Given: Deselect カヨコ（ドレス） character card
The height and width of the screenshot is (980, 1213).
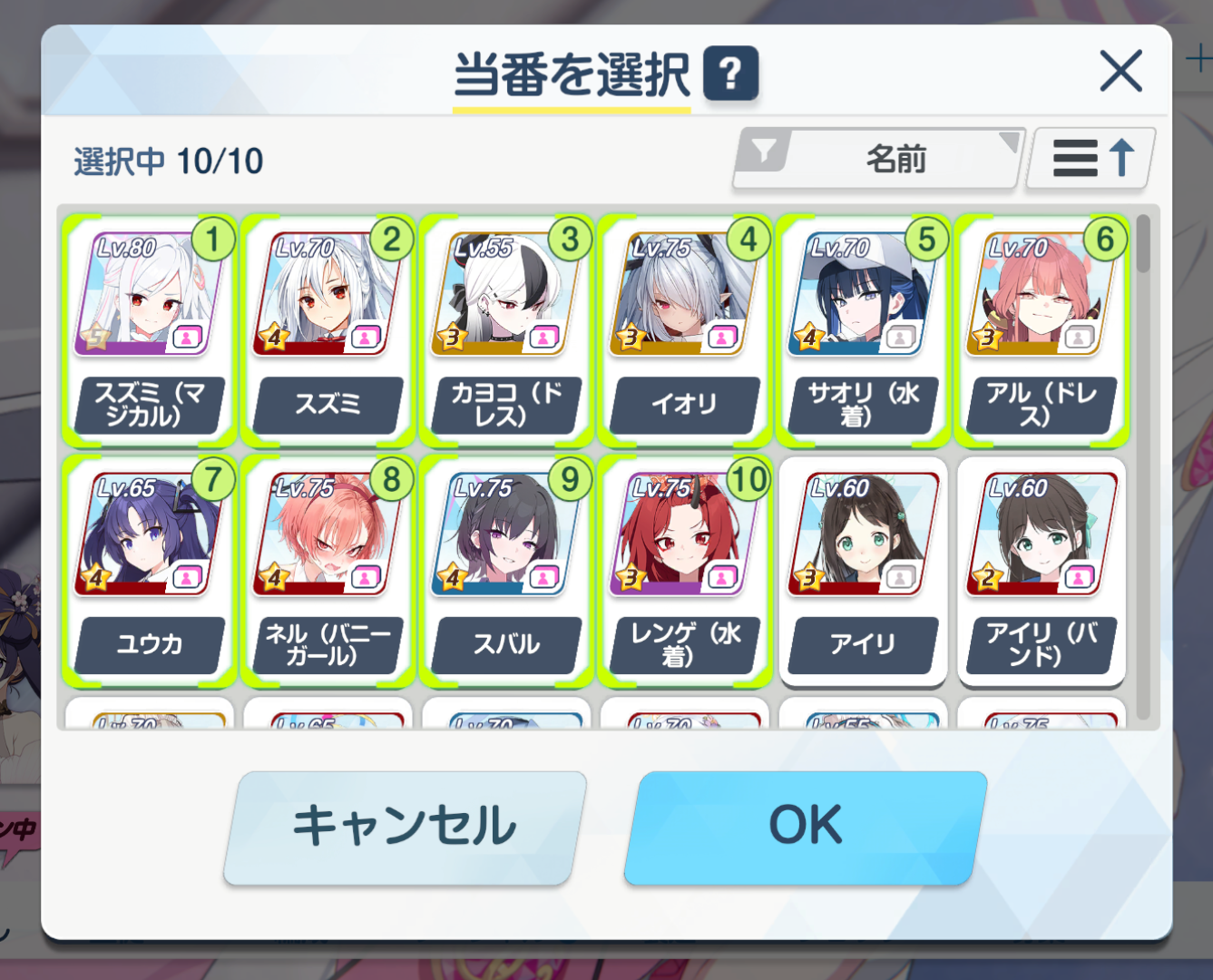Looking at the screenshot, I should [x=505, y=331].
